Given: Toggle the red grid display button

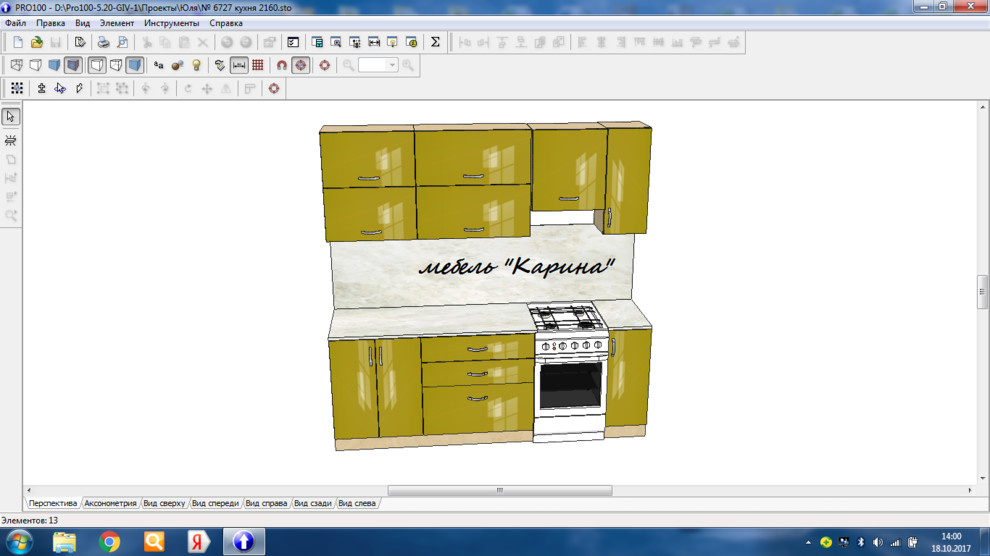Looking at the screenshot, I should pyautogui.click(x=258, y=65).
